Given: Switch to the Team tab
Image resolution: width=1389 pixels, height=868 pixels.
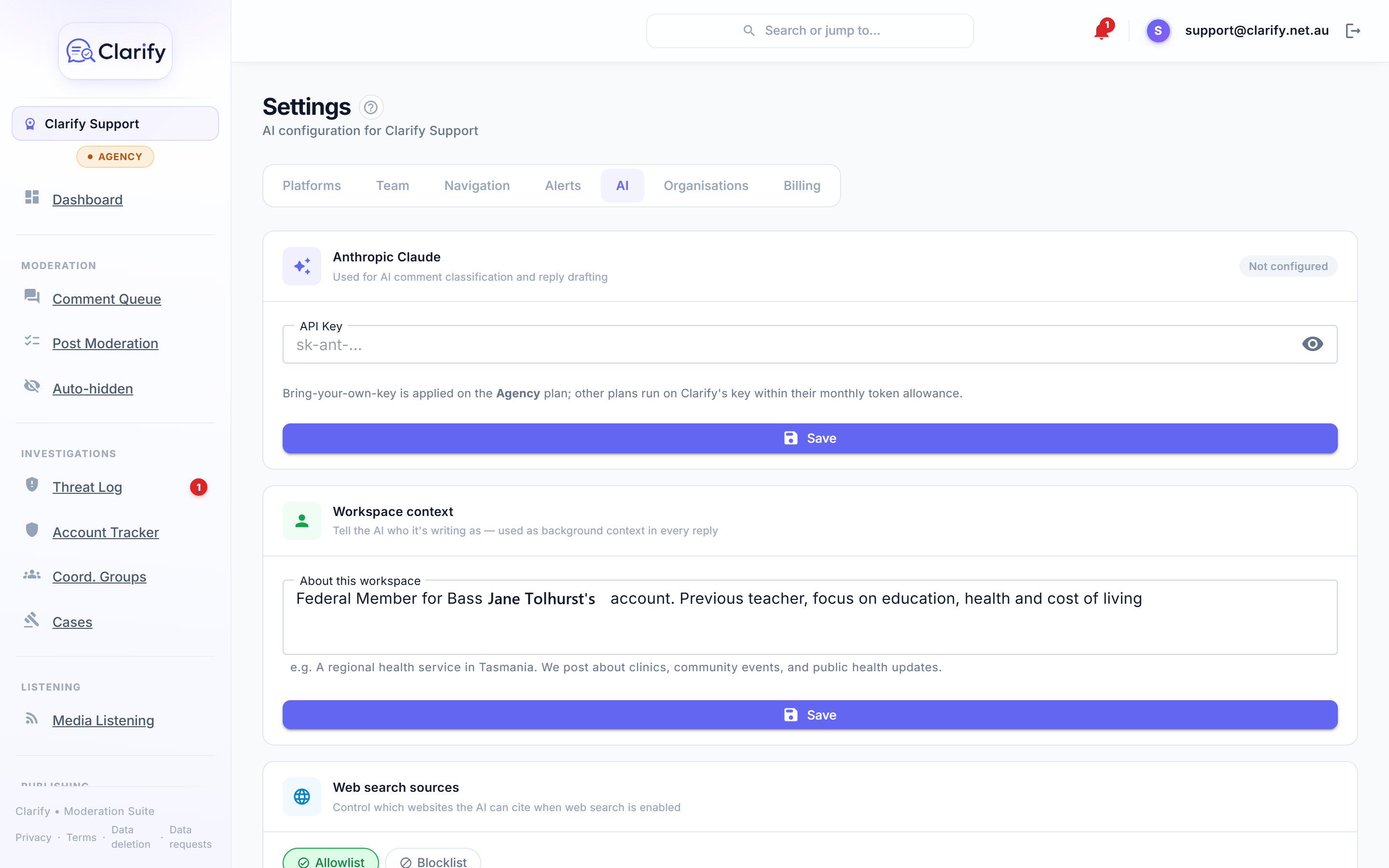Looking at the screenshot, I should pos(393,186).
